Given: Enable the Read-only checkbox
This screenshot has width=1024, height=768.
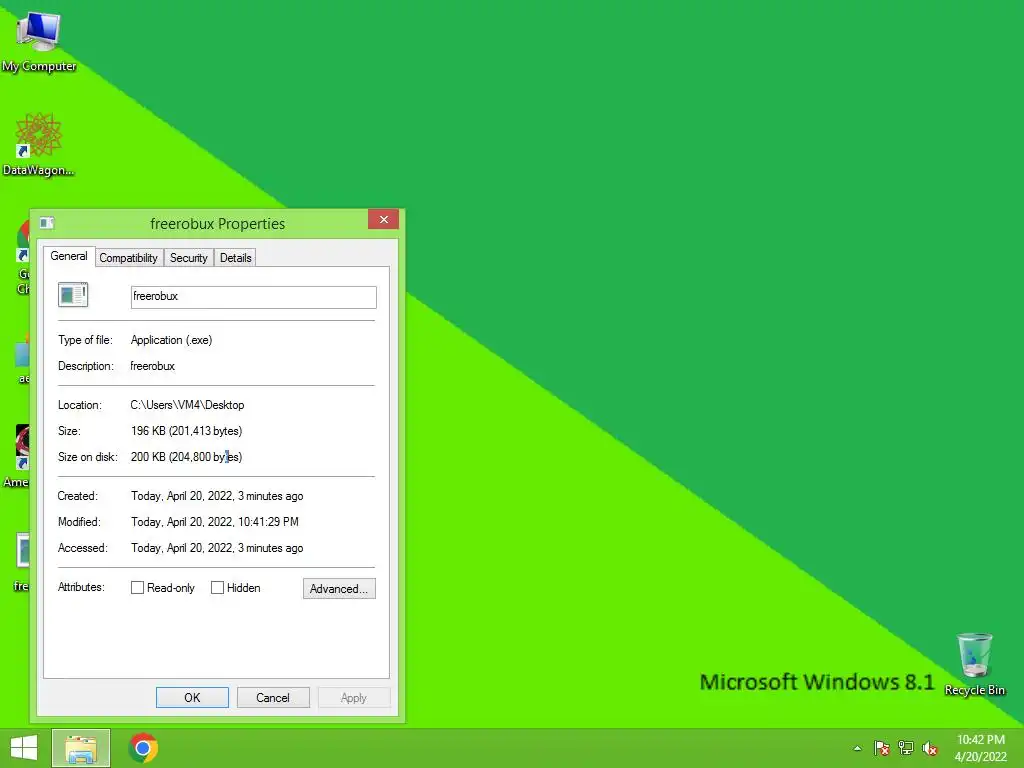Looking at the screenshot, I should [x=137, y=588].
